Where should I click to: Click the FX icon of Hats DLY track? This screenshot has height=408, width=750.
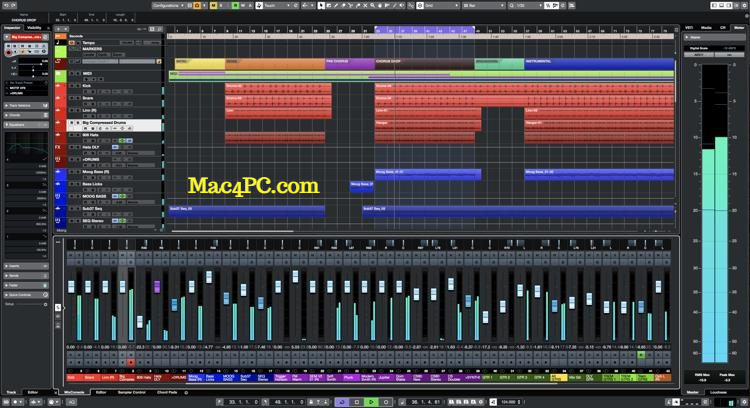point(58,147)
